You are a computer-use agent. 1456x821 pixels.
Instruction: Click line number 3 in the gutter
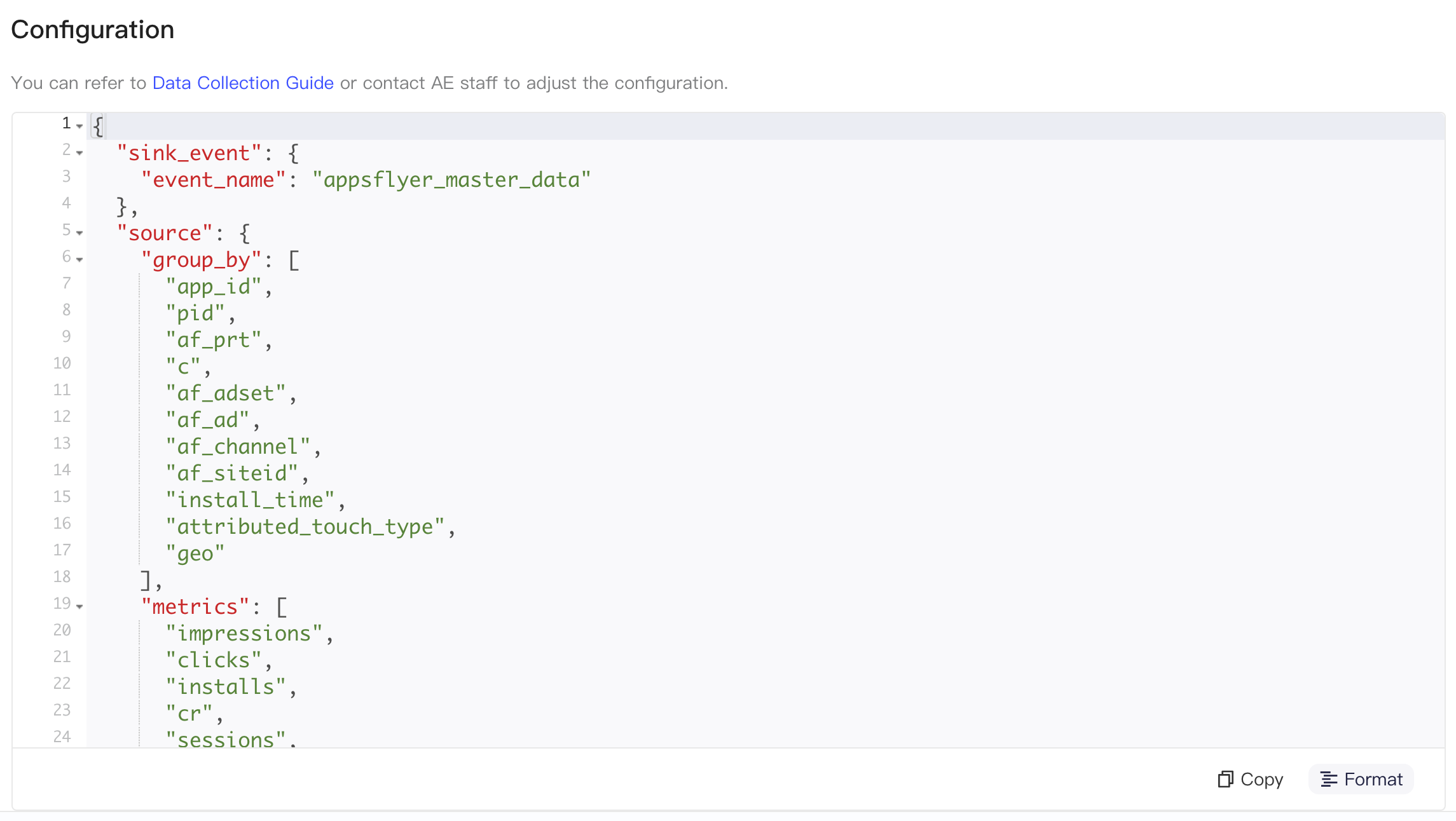[66, 176]
